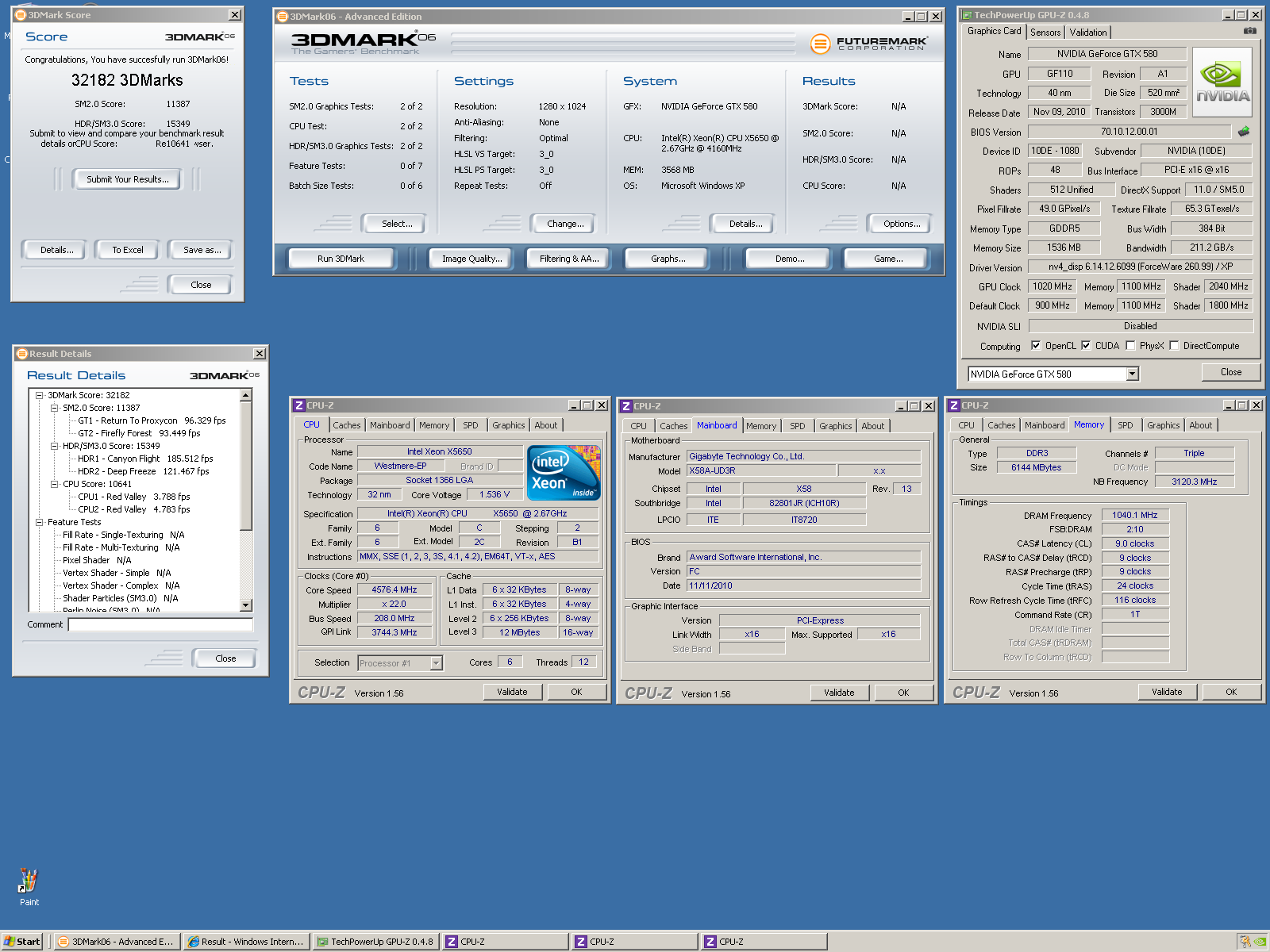Click the keys icon in system tray
The height and width of the screenshot is (952, 1270).
pos(1245,942)
